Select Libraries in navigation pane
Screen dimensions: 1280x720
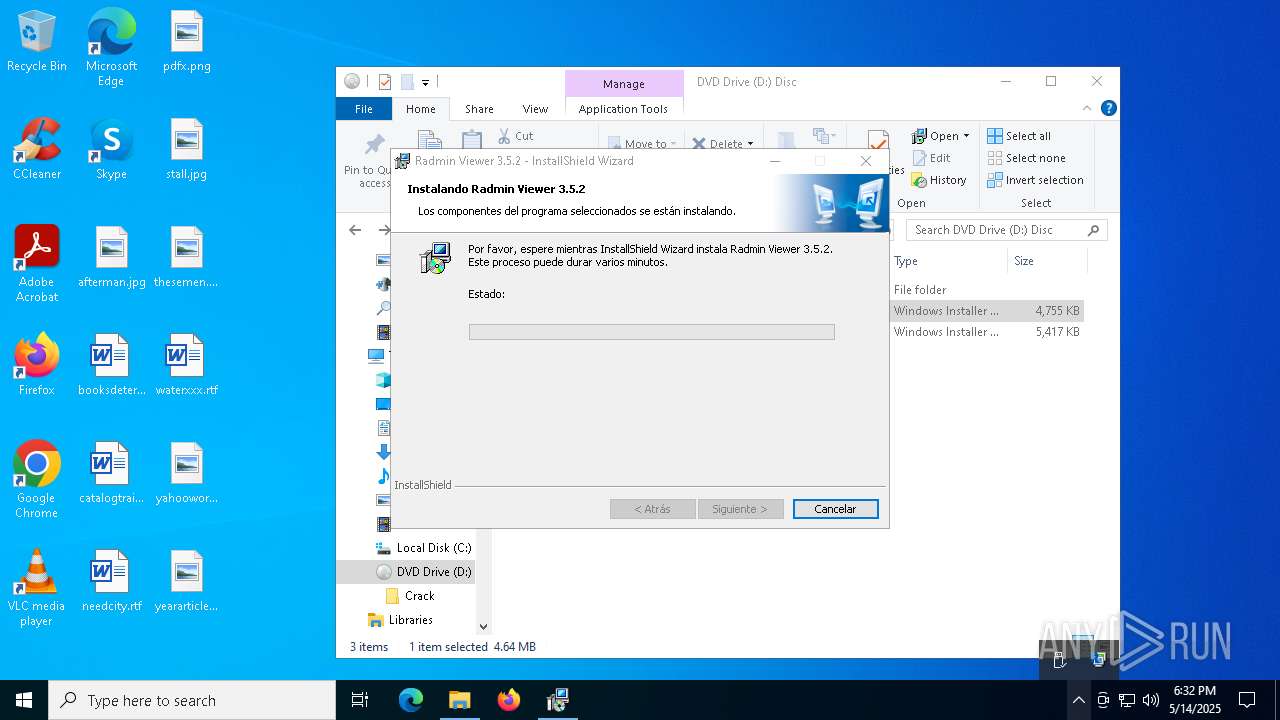(400, 620)
